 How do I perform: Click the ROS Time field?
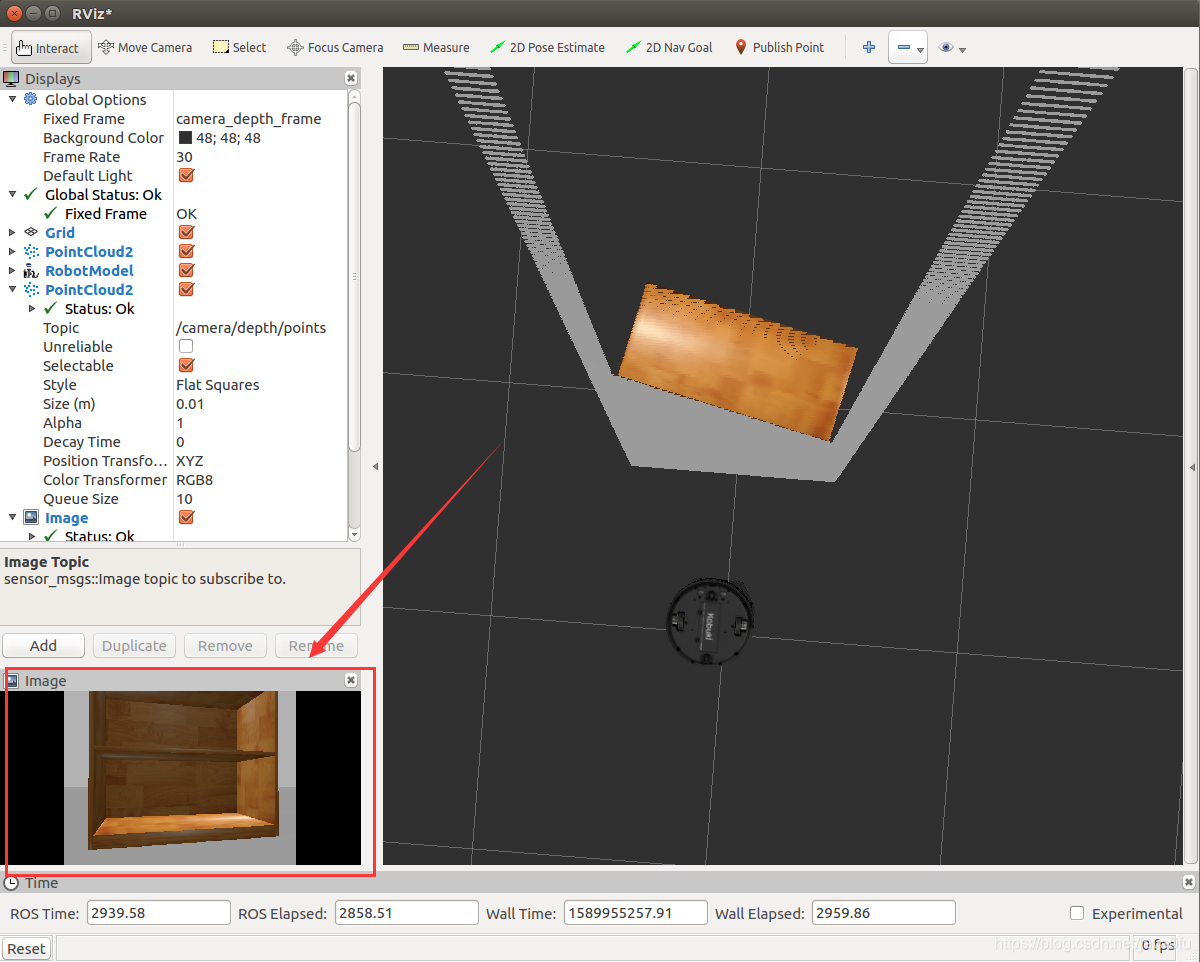click(x=159, y=913)
